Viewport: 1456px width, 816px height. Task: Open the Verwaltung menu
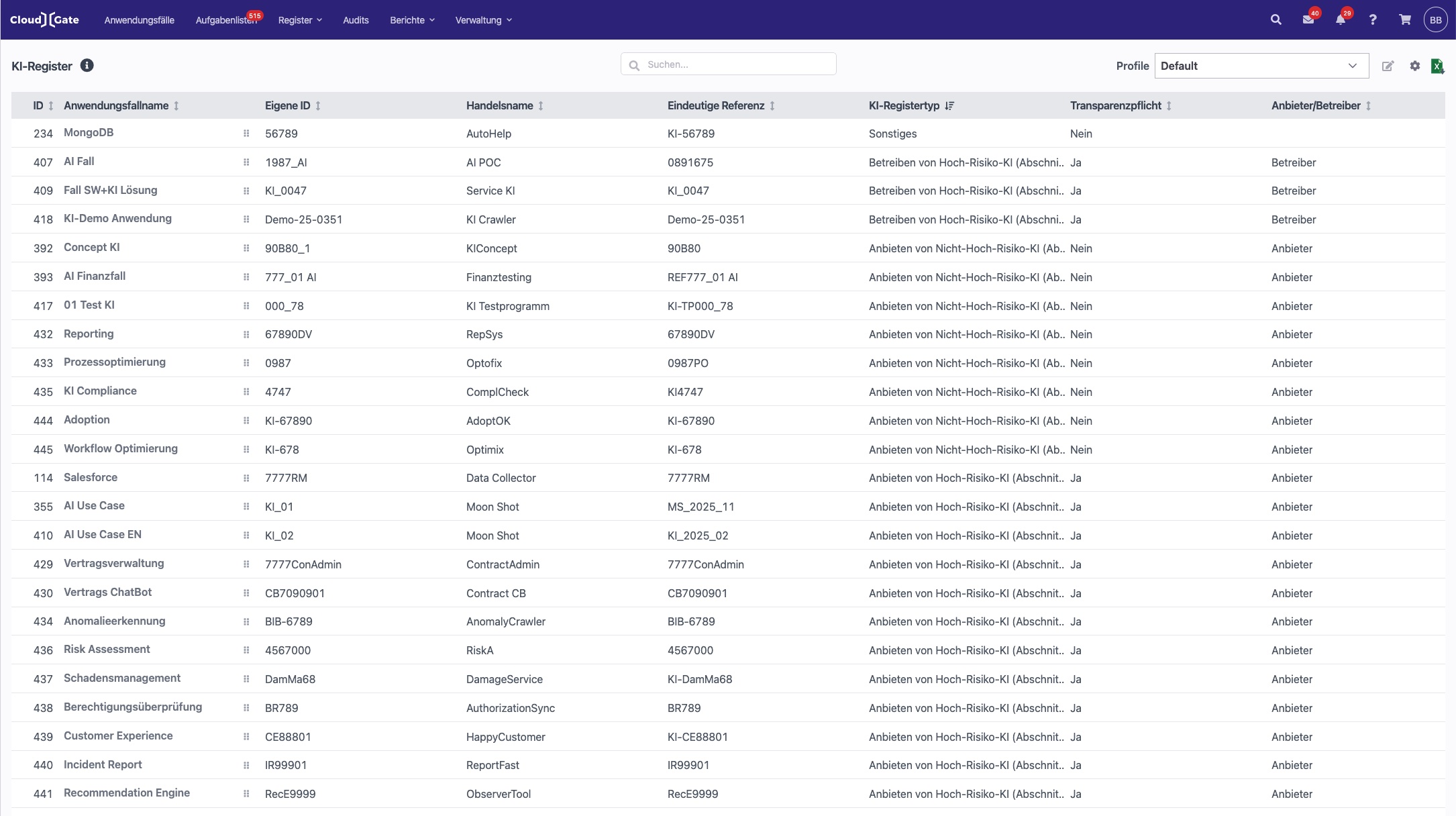[x=483, y=20]
